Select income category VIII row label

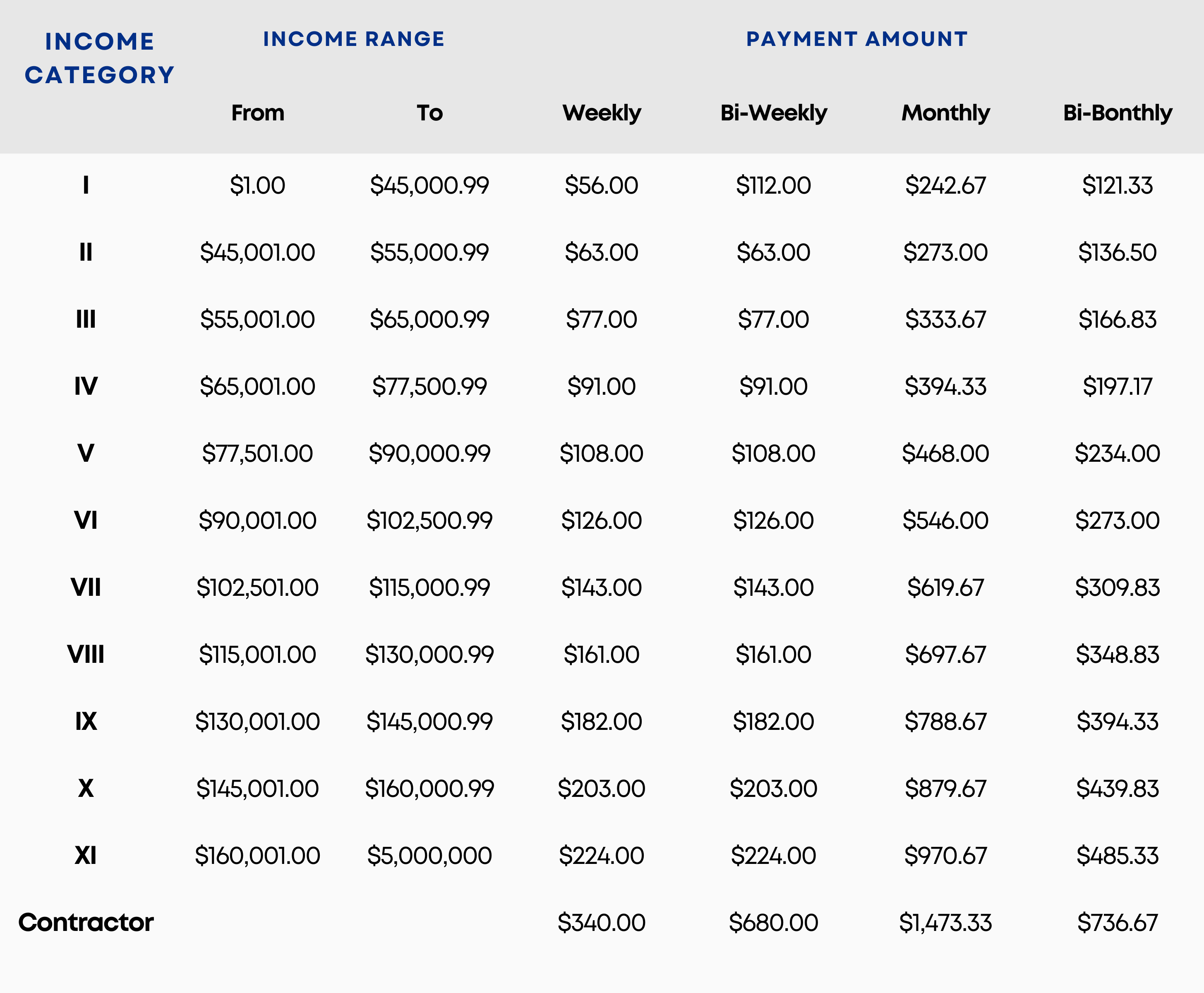pyautogui.click(x=86, y=655)
